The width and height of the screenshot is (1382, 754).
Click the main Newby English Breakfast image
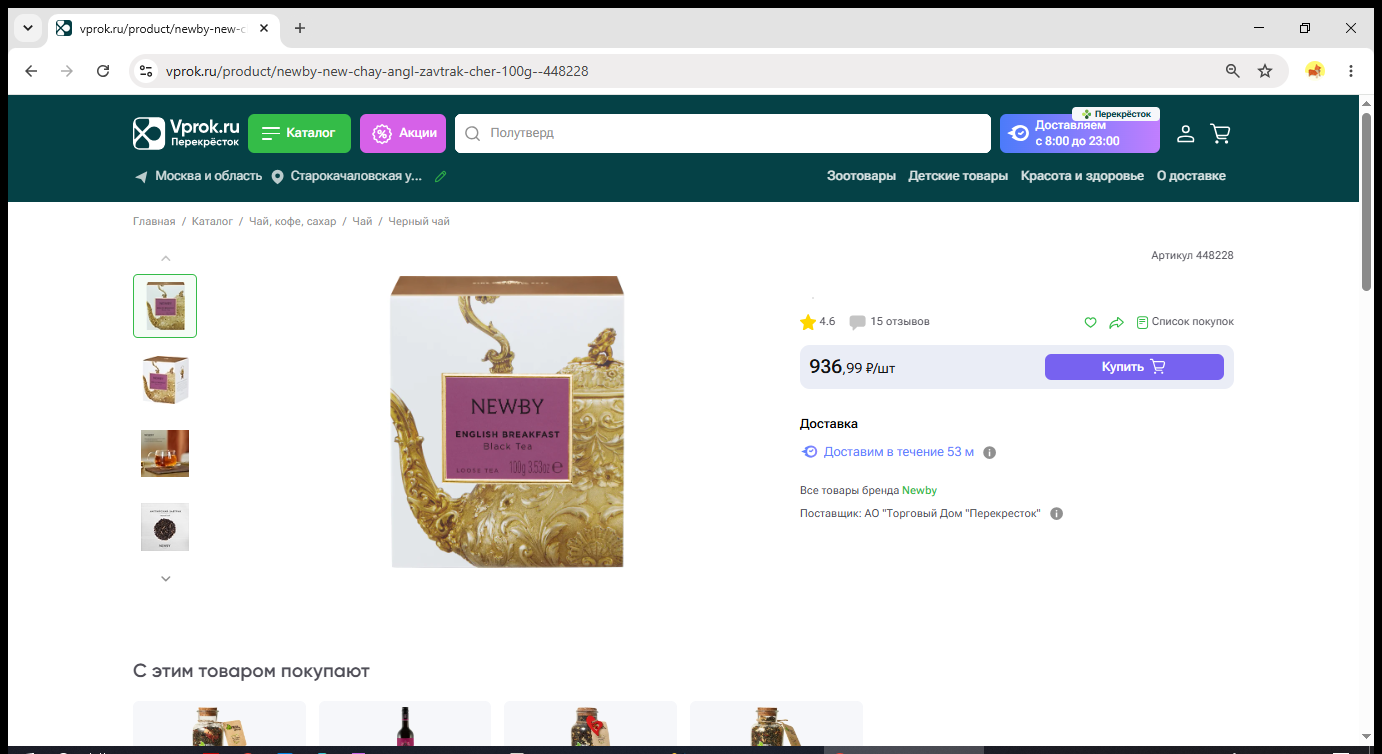point(507,422)
